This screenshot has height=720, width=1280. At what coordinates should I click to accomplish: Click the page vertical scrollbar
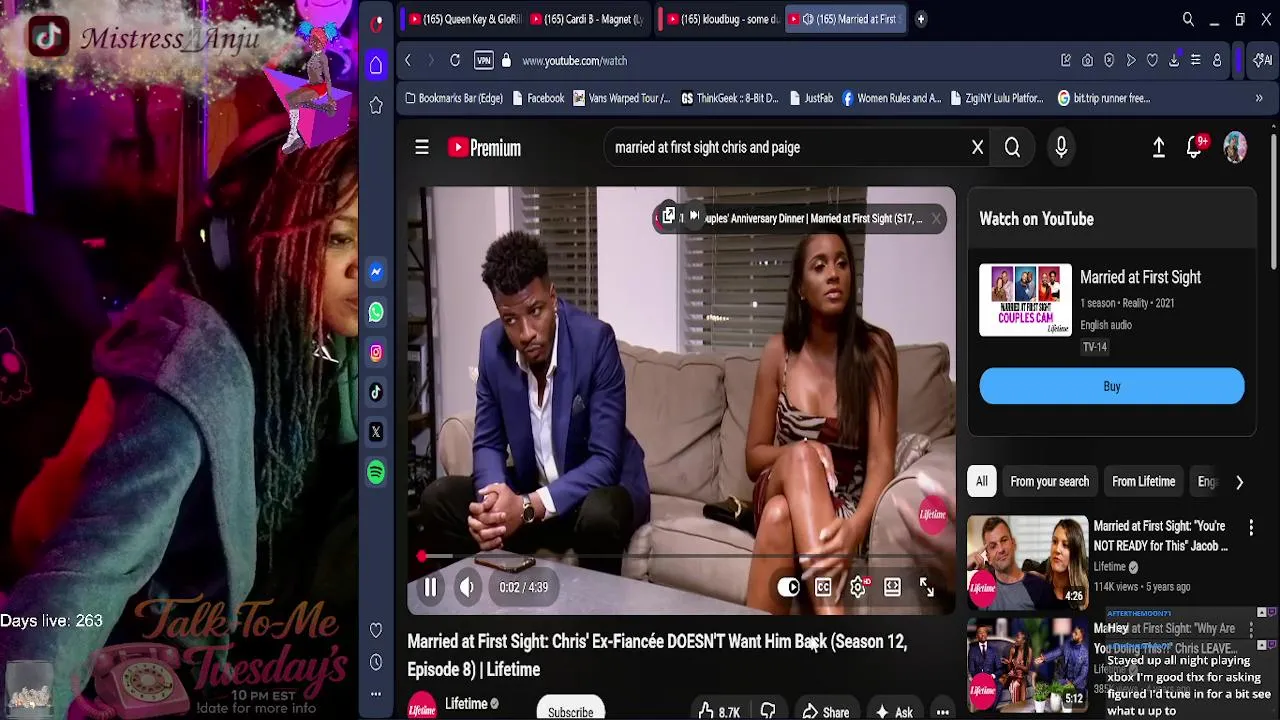[1274, 200]
